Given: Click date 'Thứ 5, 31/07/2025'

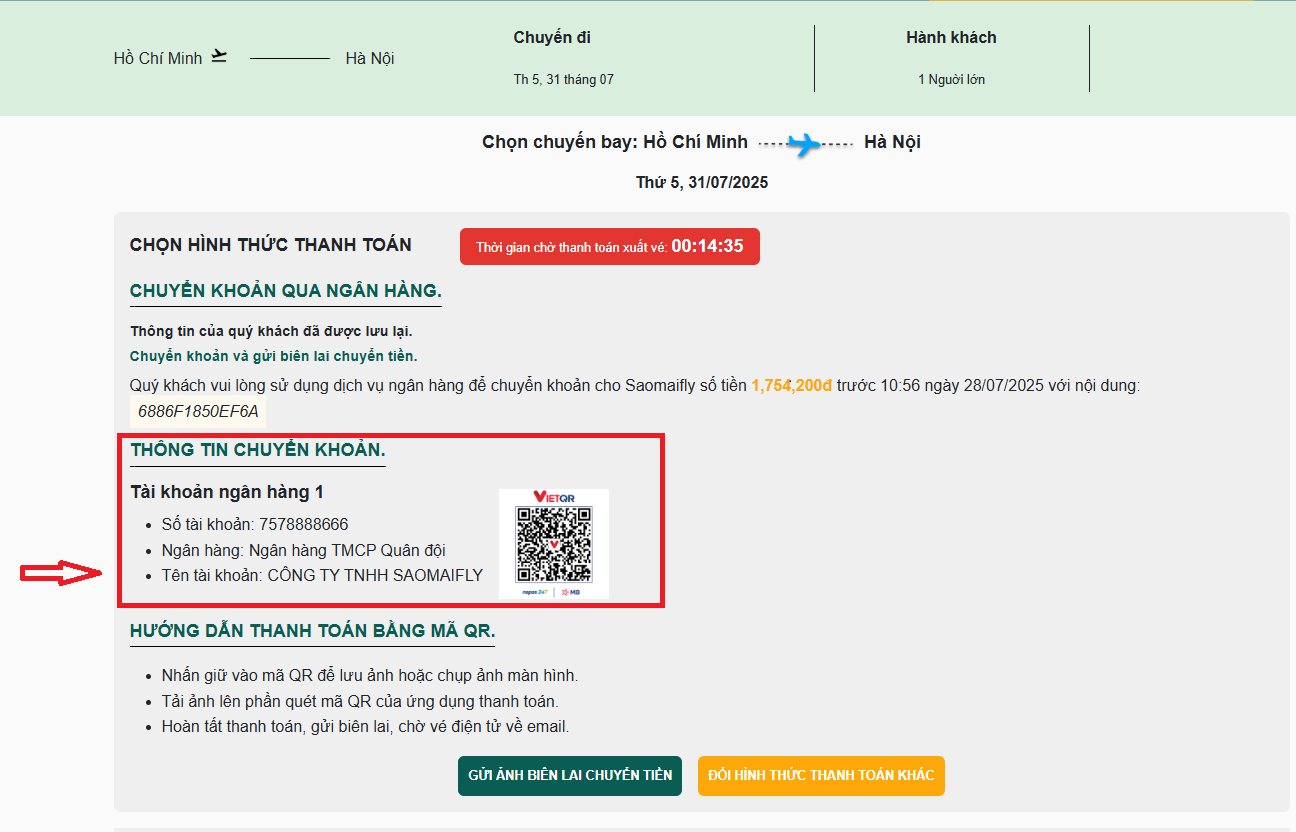Looking at the screenshot, I should (702, 183).
